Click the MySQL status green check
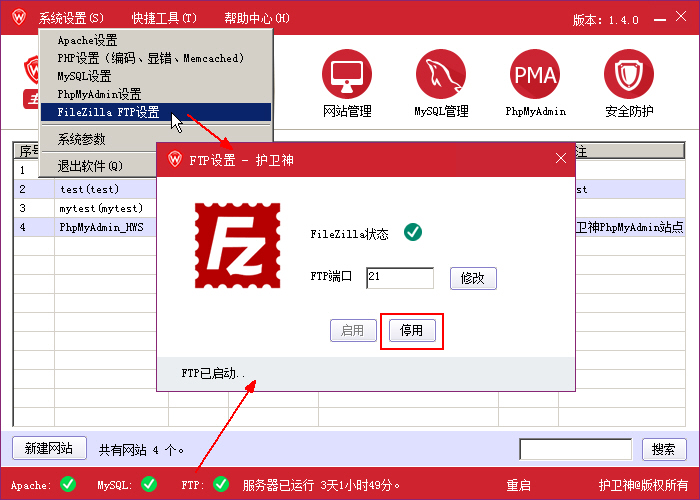 (x=149, y=484)
